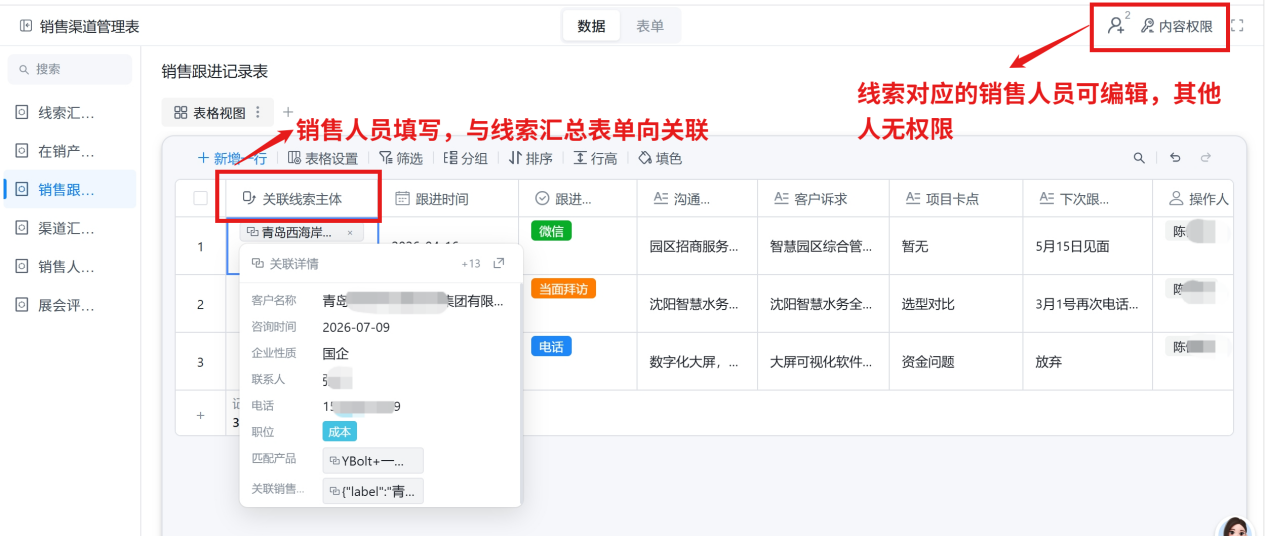Open the add collaborator icon
The height and width of the screenshot is (536, 1267).
point(1118,26)
